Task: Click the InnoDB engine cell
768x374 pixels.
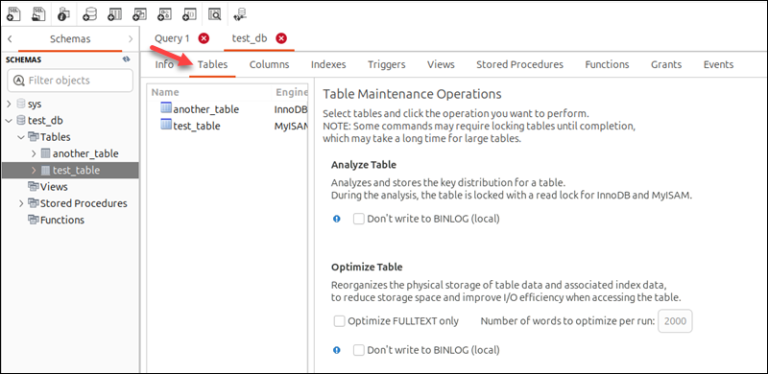Action: point(290,109)
